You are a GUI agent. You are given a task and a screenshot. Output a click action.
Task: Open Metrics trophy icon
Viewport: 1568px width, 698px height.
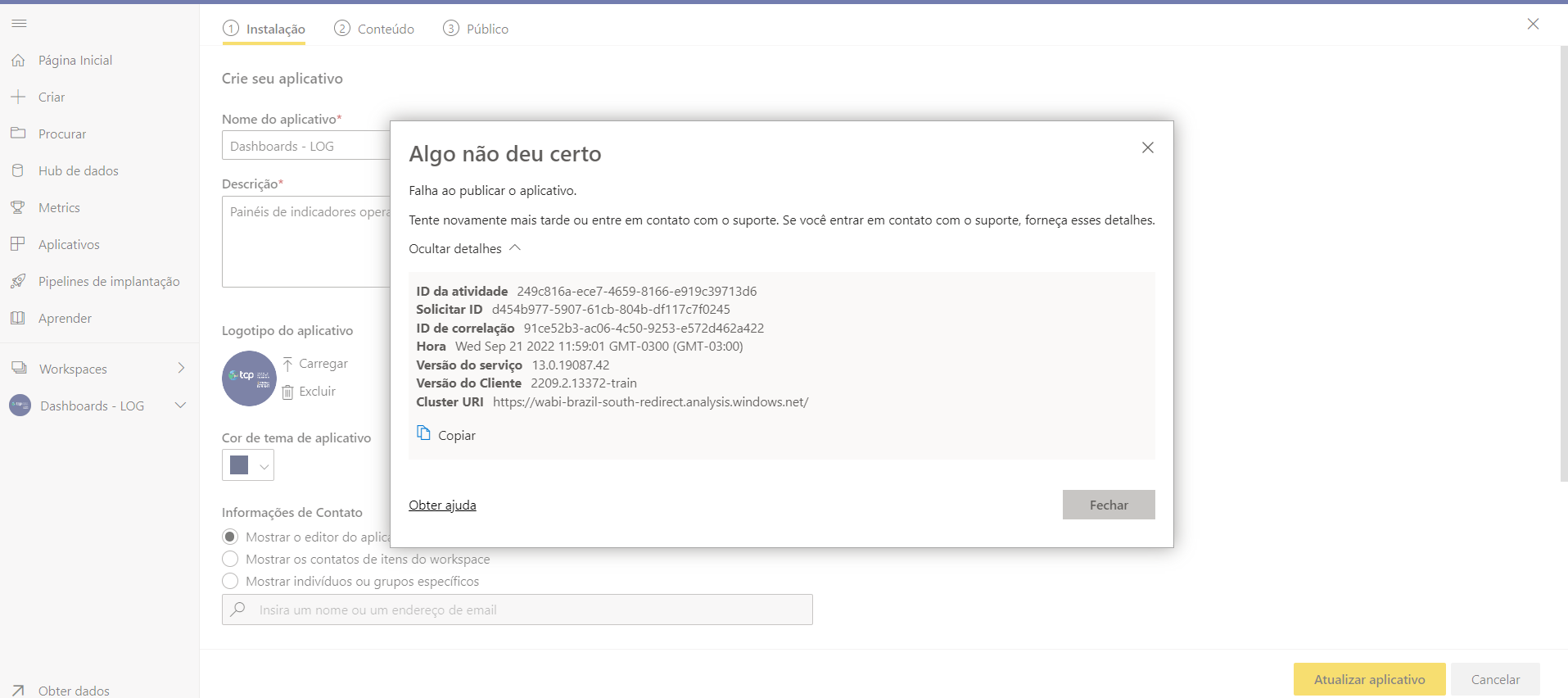click(18, 207)
